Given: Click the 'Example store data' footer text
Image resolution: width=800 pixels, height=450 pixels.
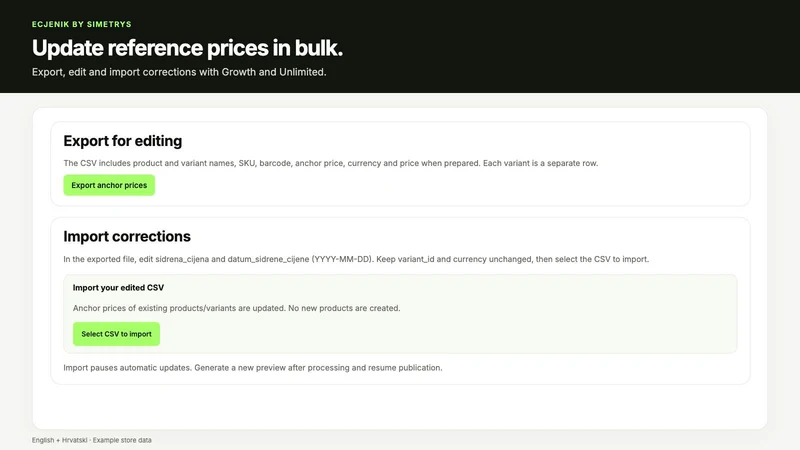Looking at the screenshot, I should (122, 440).
